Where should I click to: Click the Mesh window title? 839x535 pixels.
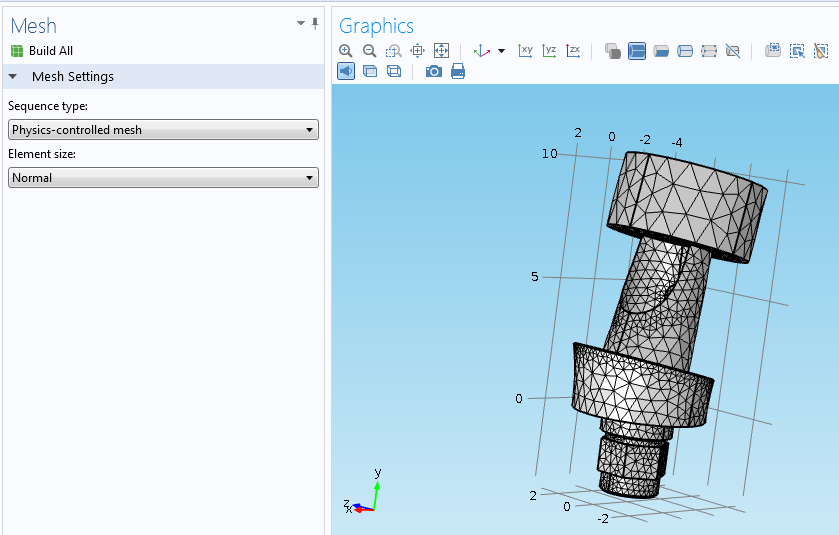point(33,26)
